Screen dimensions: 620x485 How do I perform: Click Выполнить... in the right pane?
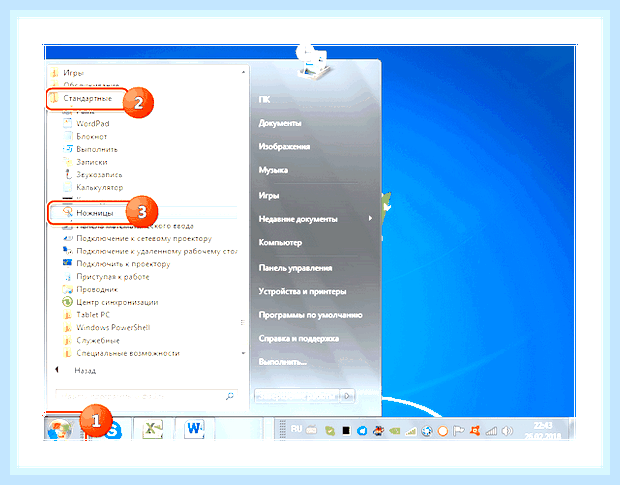click(282, 362)
